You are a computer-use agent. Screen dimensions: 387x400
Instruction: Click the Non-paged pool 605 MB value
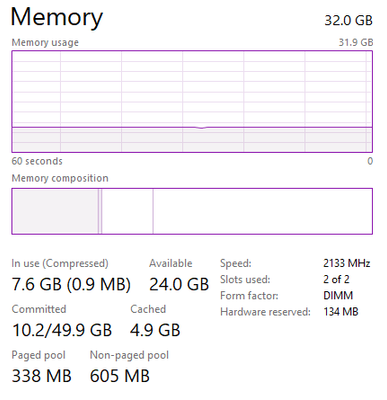coord(120,376)
